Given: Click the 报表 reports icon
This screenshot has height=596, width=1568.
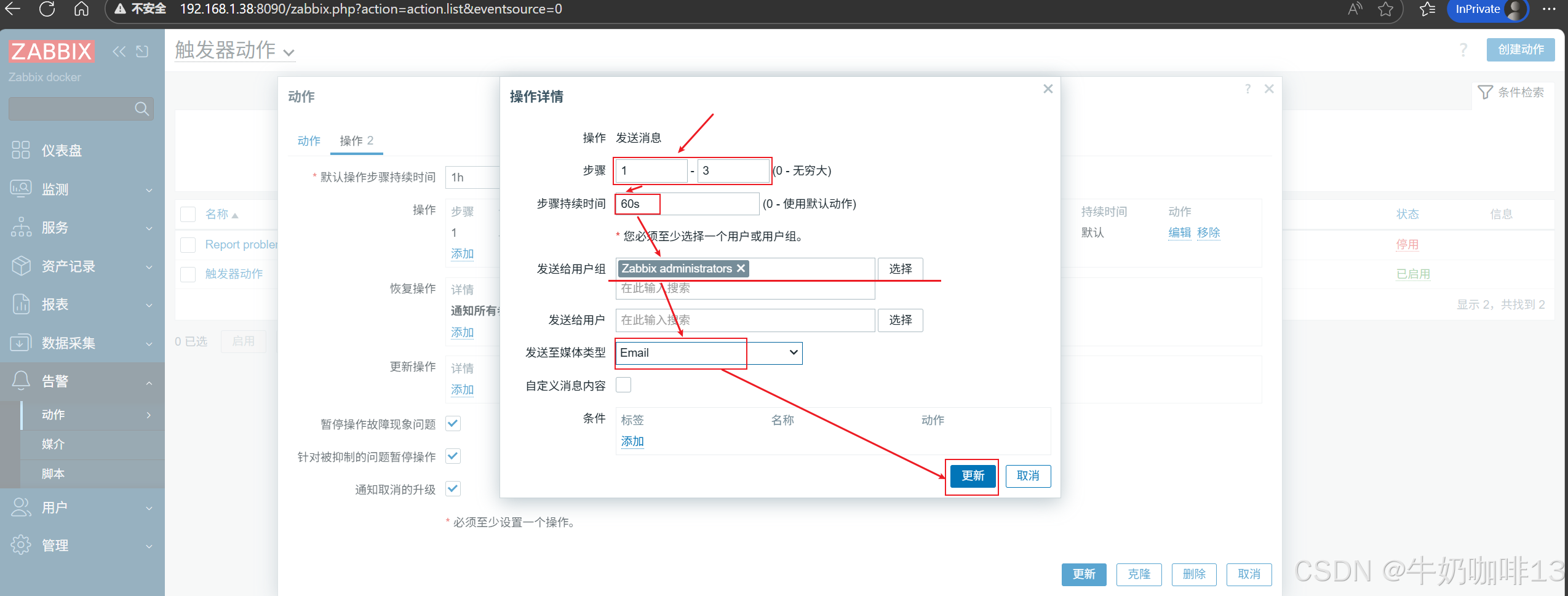Looking at the screenshot, I should (21, 304).
